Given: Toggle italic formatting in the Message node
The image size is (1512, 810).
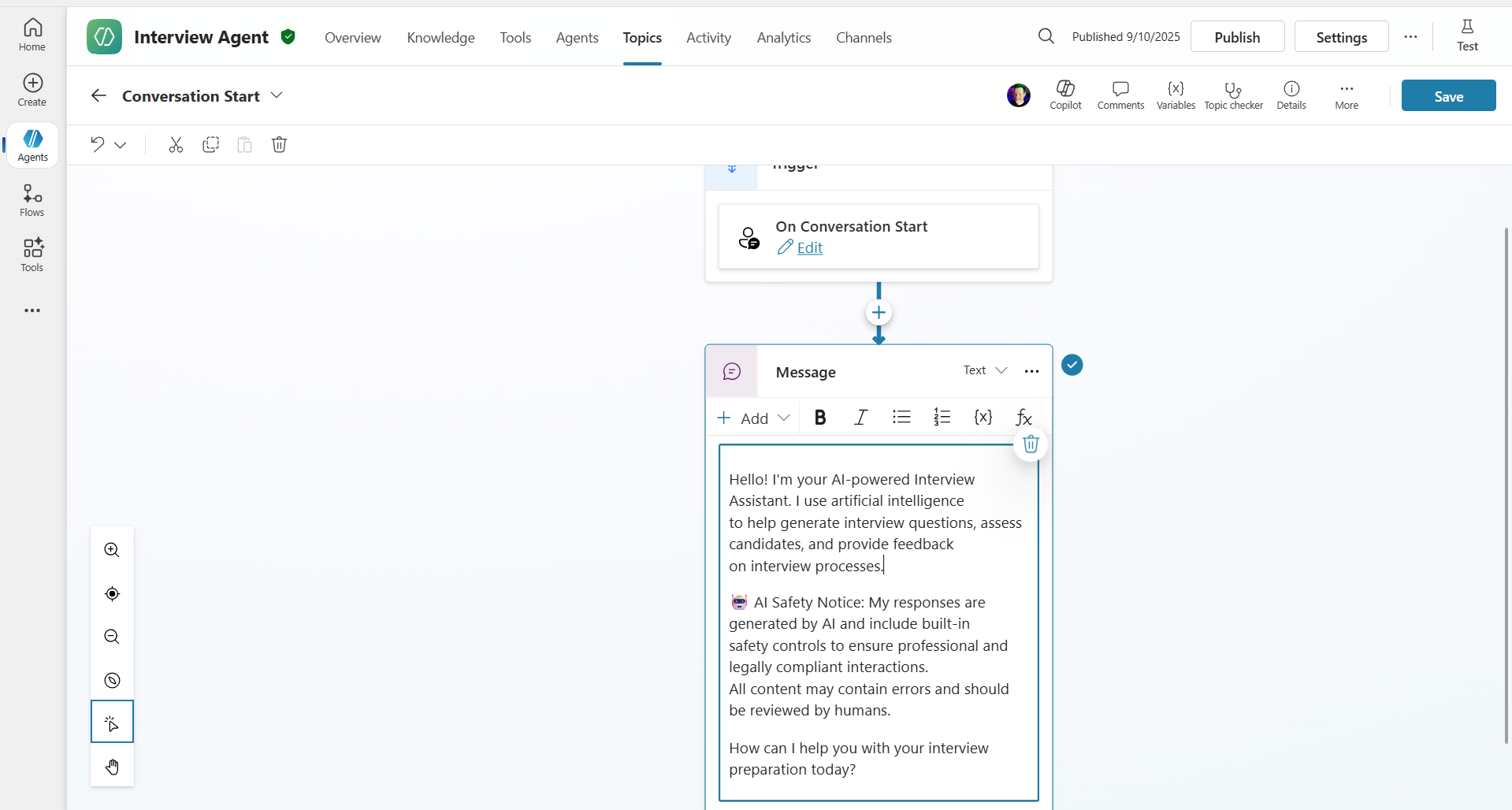Looking at the screenshot, I should 860,417.
